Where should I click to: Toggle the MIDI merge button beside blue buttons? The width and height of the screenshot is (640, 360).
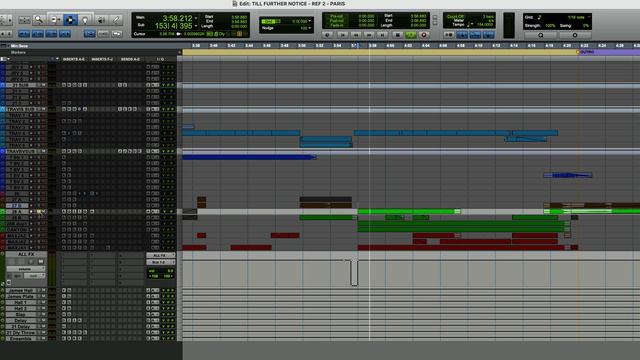point(449,35)
